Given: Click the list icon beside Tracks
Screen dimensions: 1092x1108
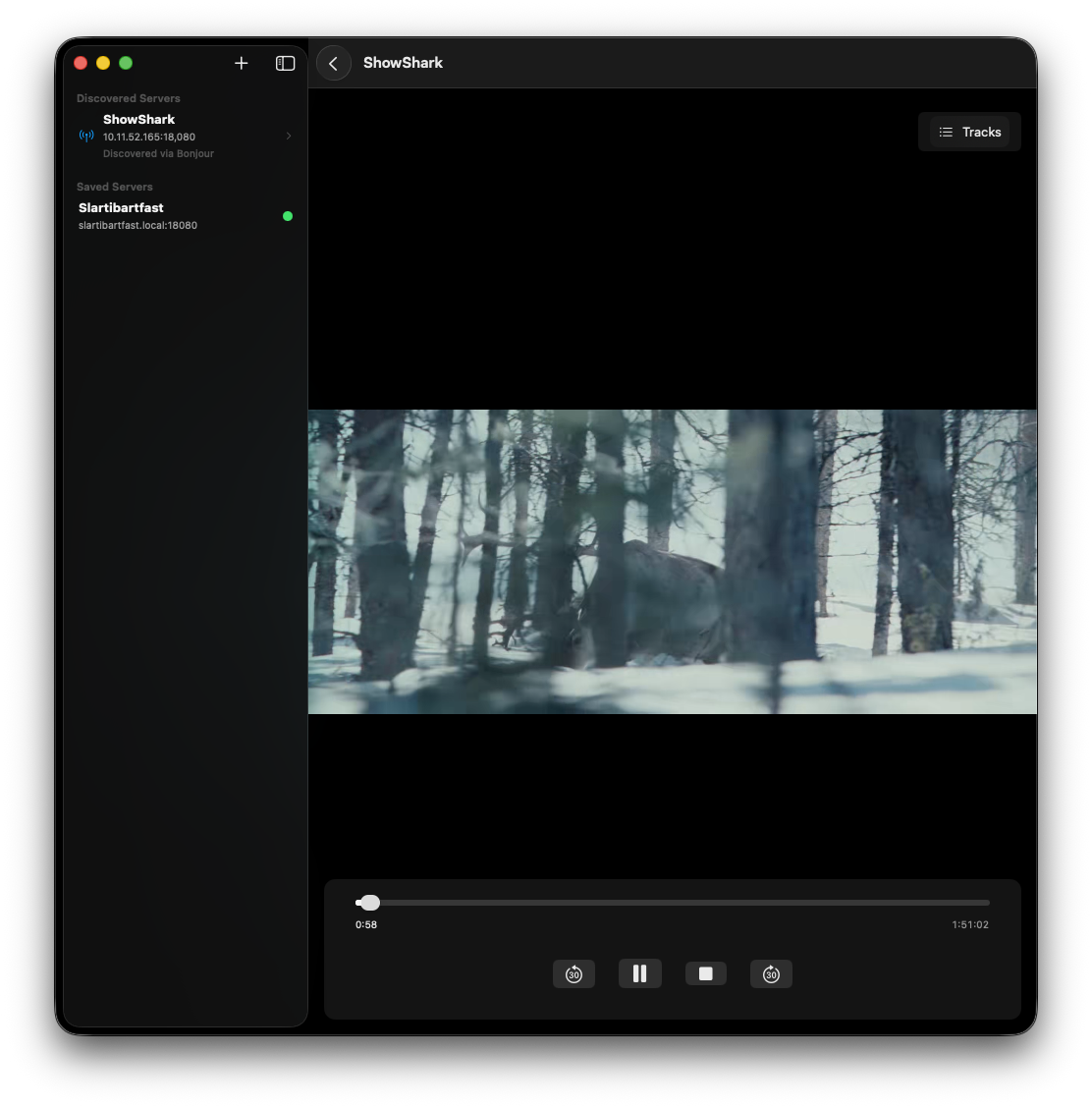Looking at the screenshot, I should tap(946, 132).
